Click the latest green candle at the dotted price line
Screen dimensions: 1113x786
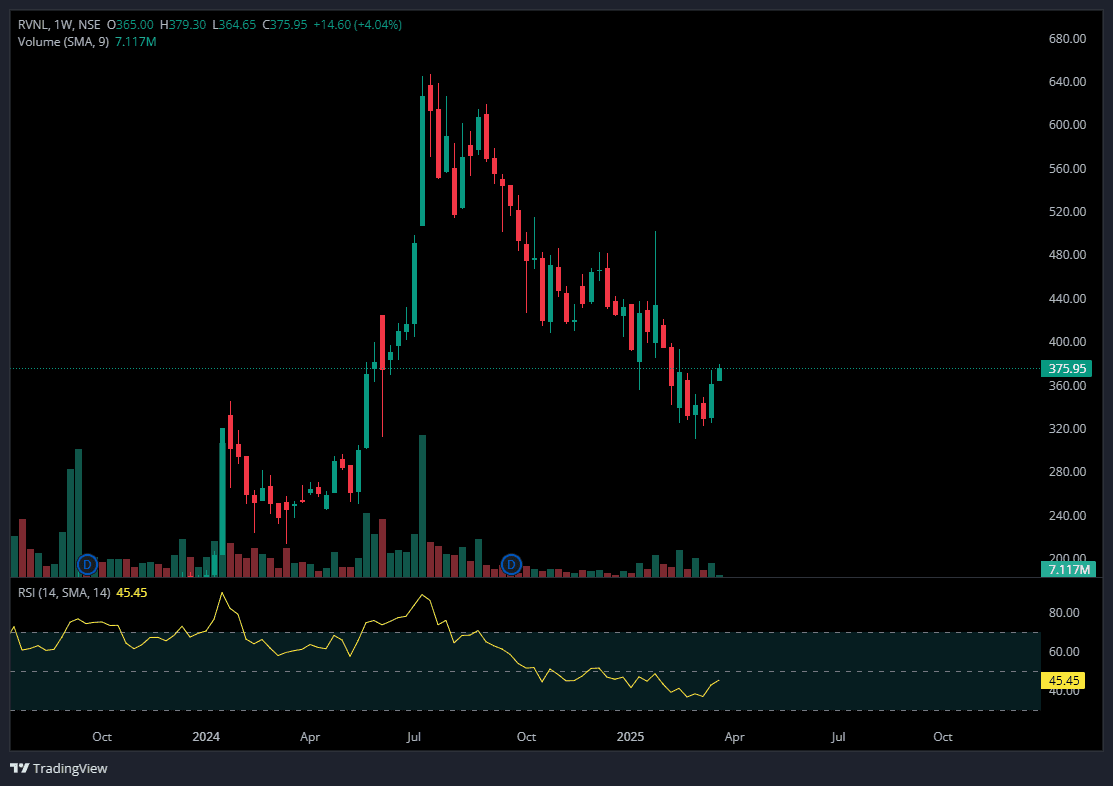point(719,373)
